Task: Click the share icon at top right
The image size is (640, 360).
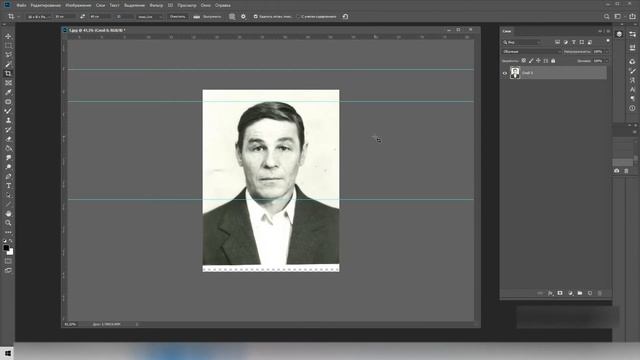Action: click(632, 17)
